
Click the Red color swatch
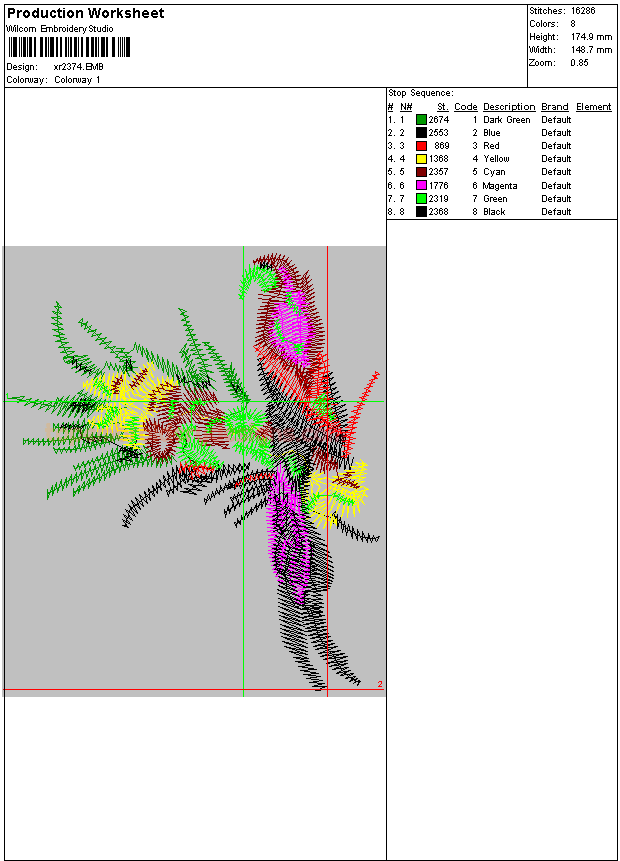421,146
